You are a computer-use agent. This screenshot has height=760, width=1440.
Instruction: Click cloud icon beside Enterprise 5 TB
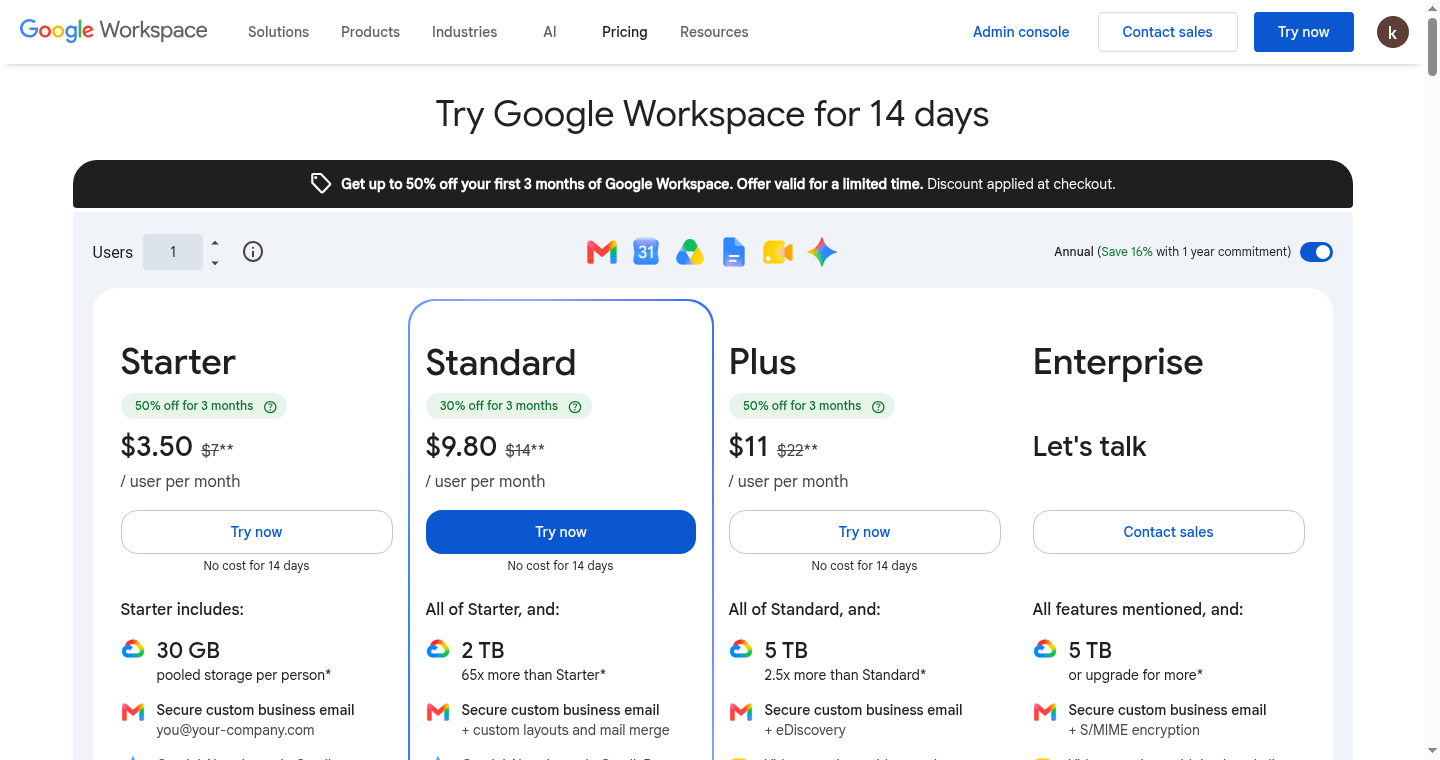[1045, 650]
